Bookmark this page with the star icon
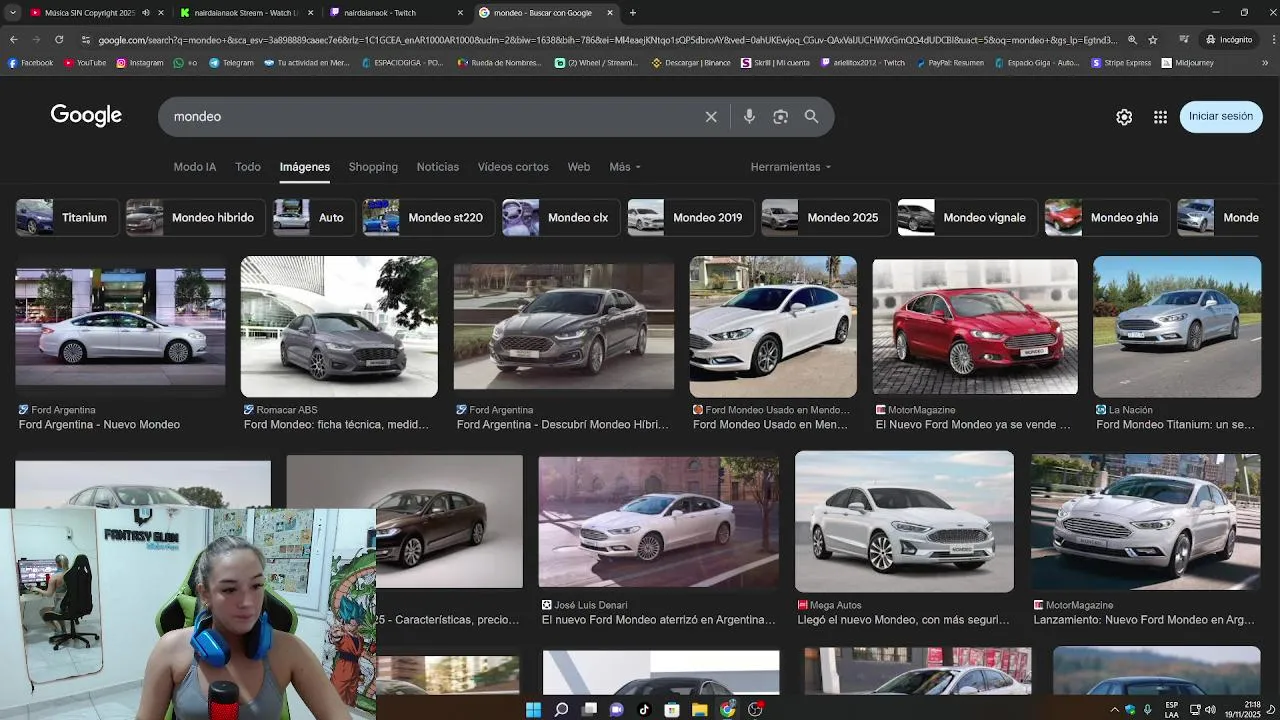The height and width of the screenshot is (720, 1280). (1153, 40)
